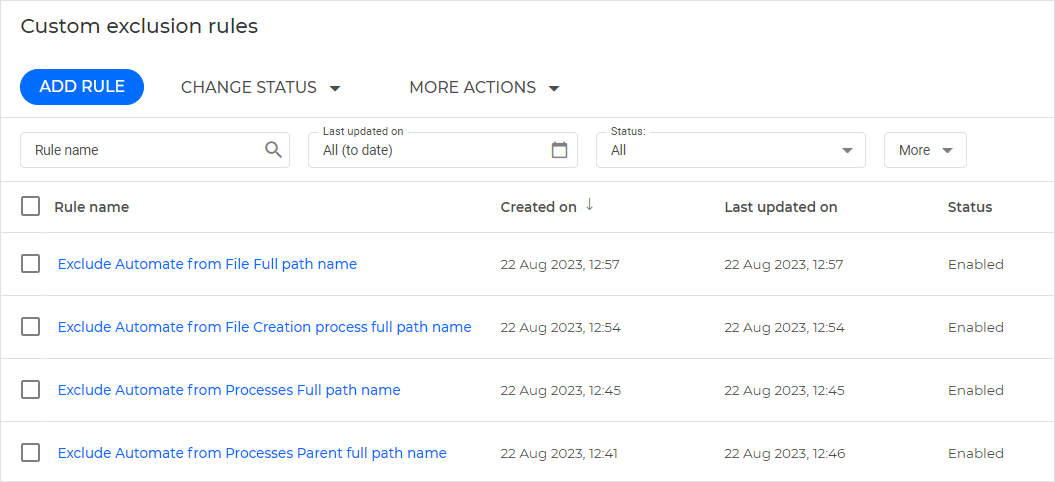Mark checkbox for Processes Parent full path rule
Viewport: 1055px width, 482px height.
tap(31, 453)
